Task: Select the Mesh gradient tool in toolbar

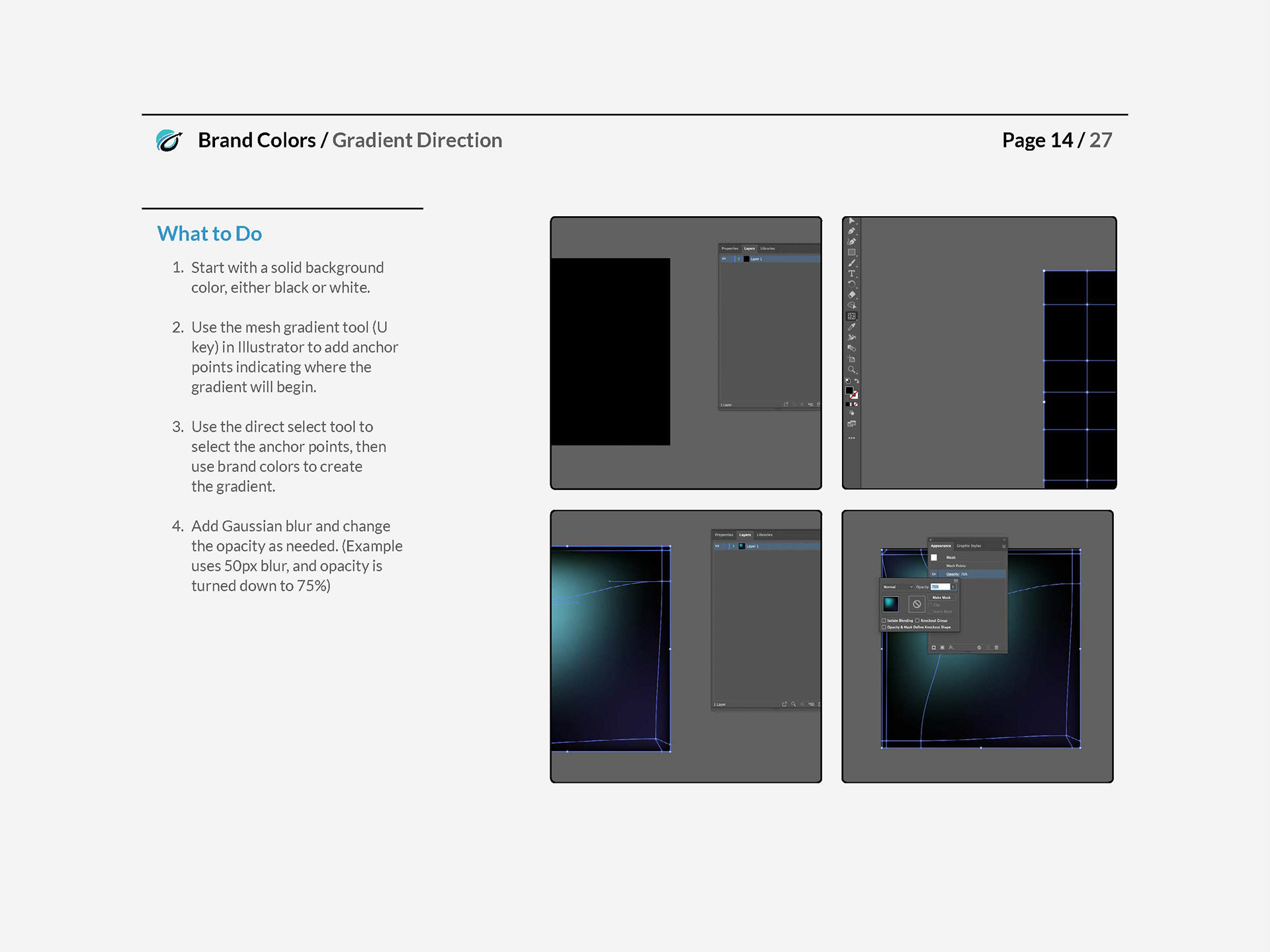Action: pyautogui.click(x=852, y=316)
